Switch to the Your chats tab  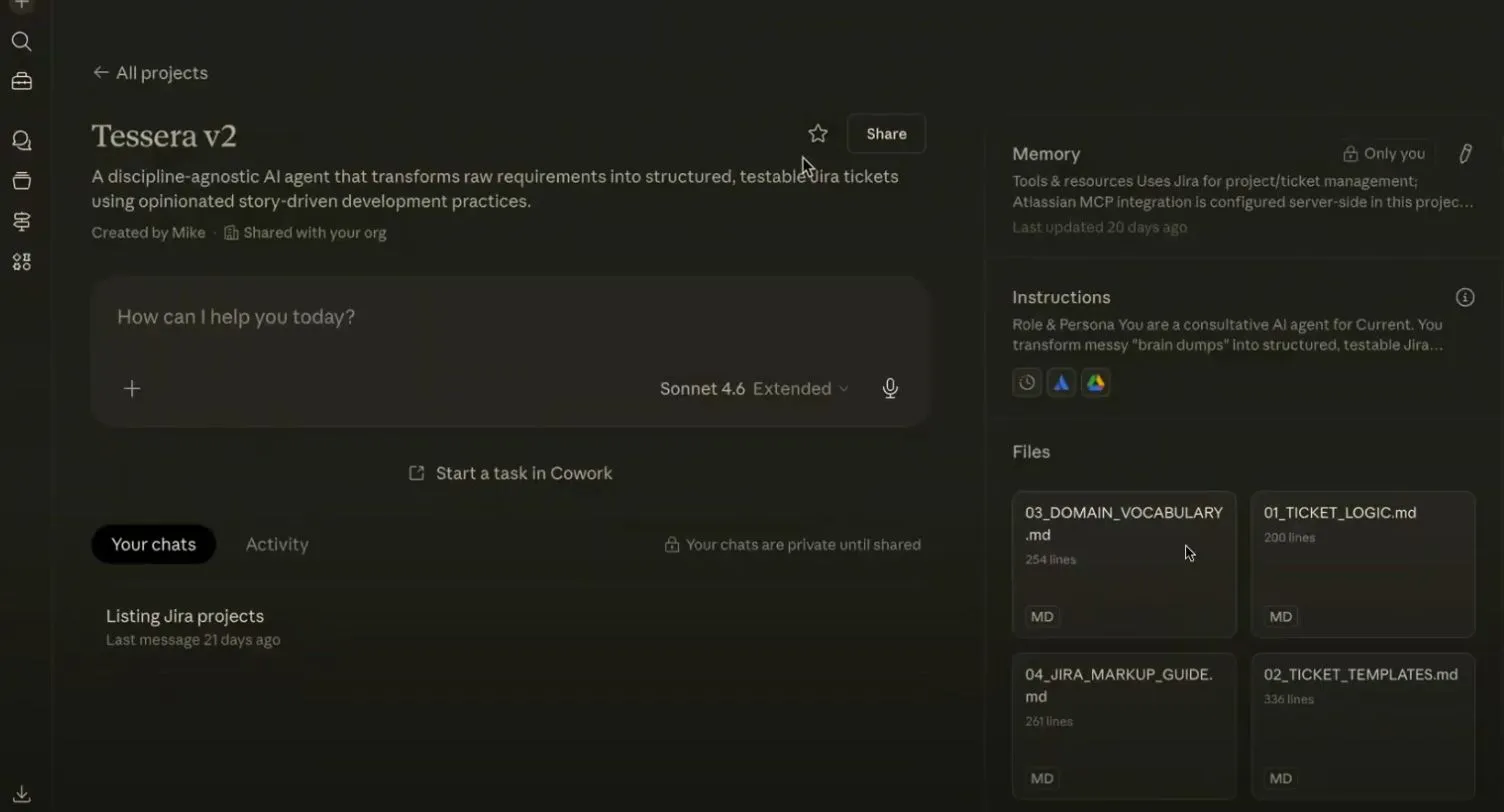point(154,545)
